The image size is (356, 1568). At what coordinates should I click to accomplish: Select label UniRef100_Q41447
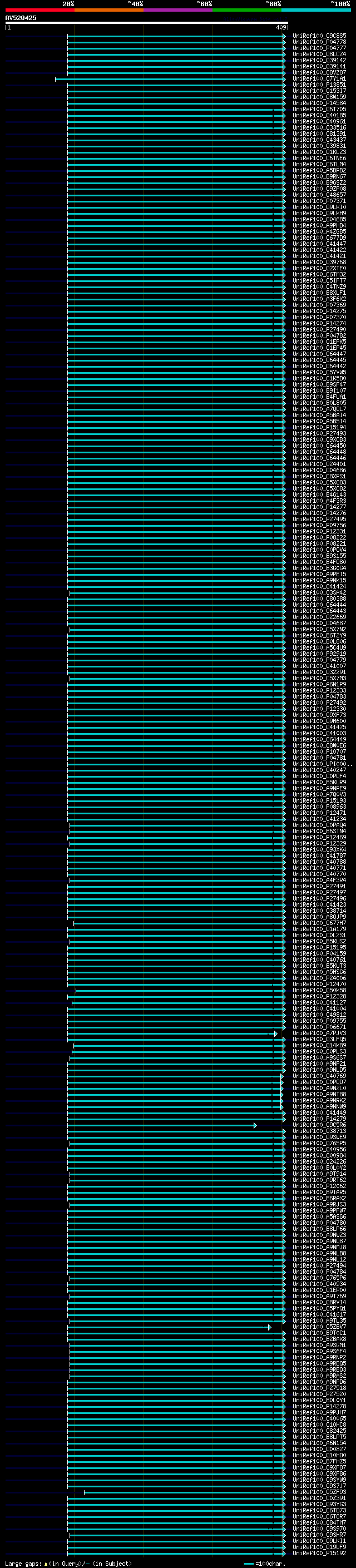pyautogui.click(x=319, y=244)
